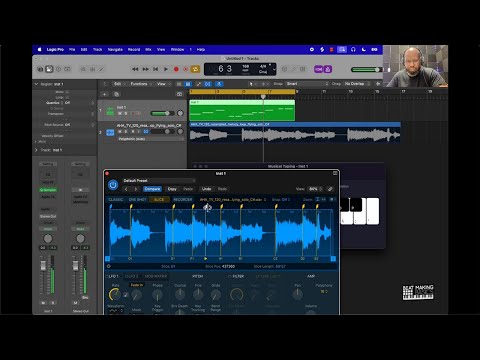Screen dimensions: 480x360
Task: Open the Drag No Overlap dropdown
Action: 357,84
